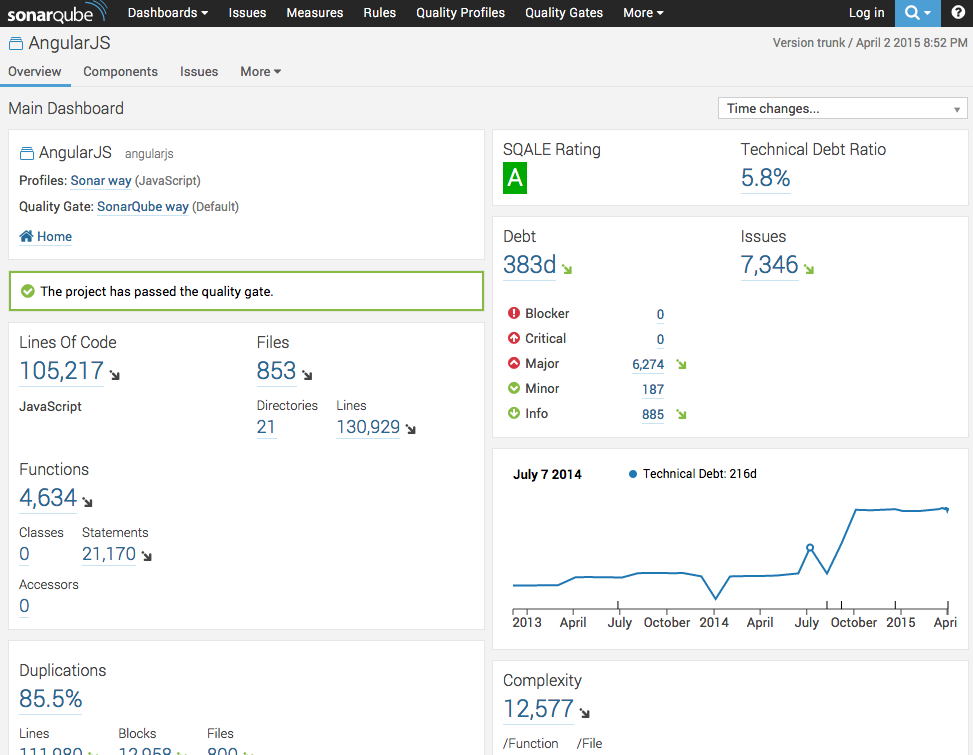The width and height of the screenshot is (973, 755).
Task: Open the SonarQube way quality gate link
Action: (143, 207)
